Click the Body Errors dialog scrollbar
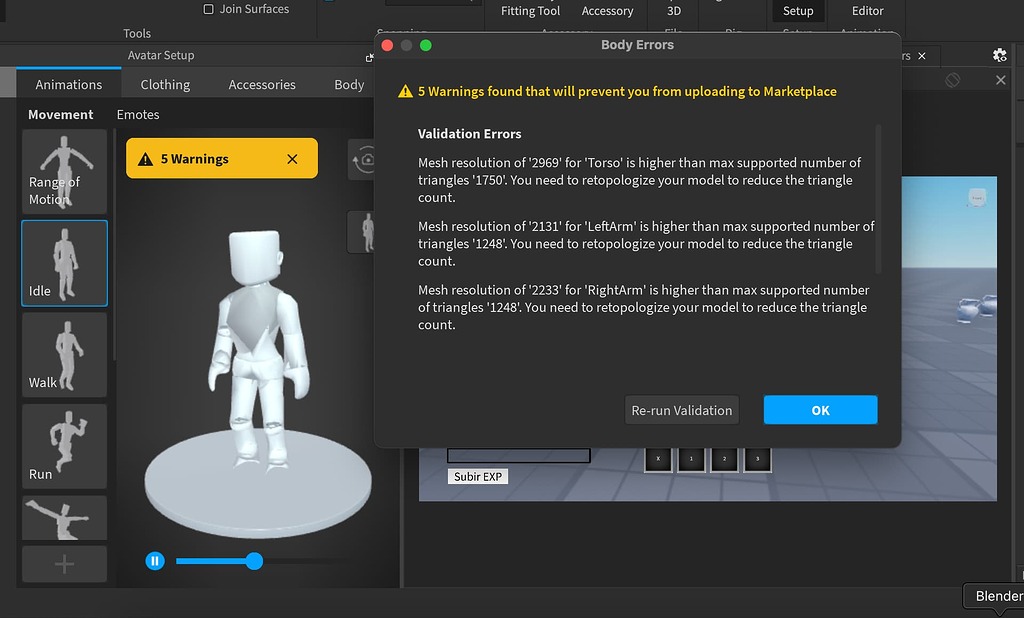This screenshot has height=618, width=1024. 878,199
